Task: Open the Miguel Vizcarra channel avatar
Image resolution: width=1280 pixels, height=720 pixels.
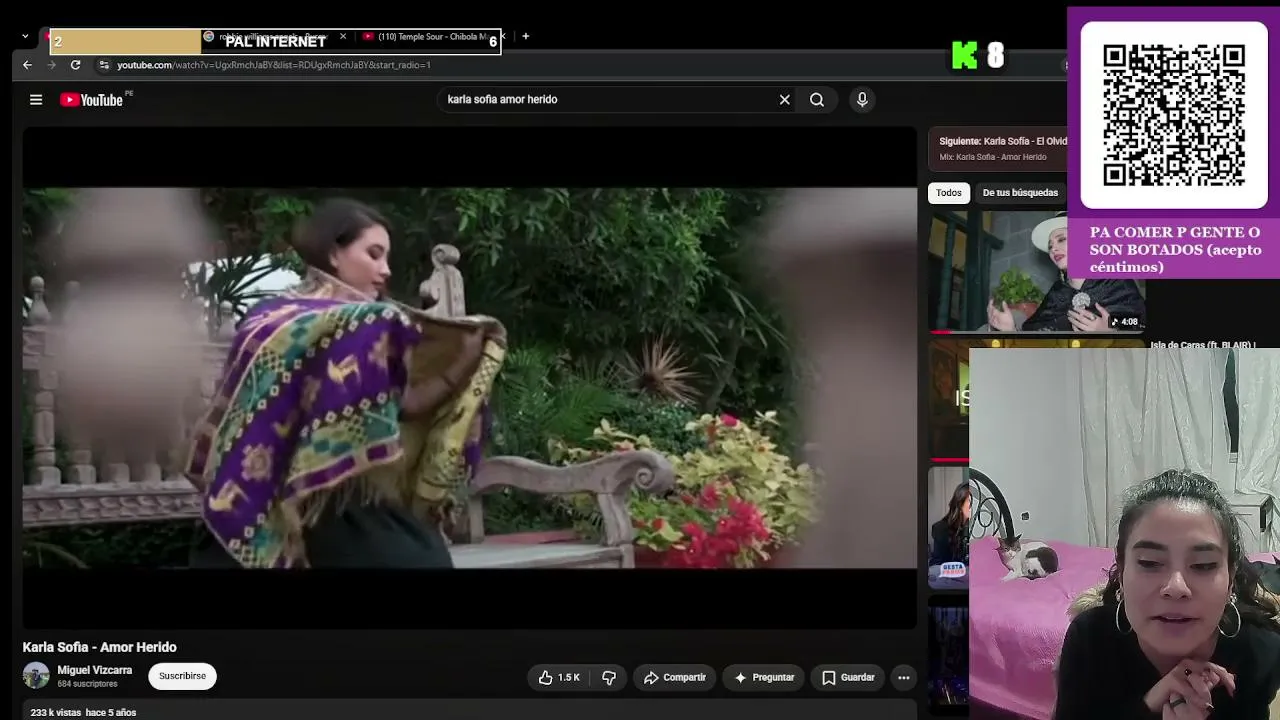Action: tap(36, 676)
